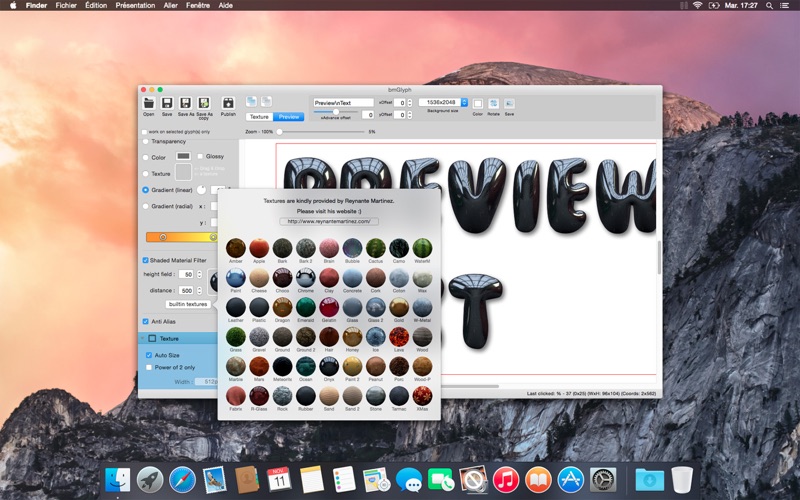The height and width of the screenshot is (500, 800).
Task: Choose the Emerald texture sphere
Action: 306,308
